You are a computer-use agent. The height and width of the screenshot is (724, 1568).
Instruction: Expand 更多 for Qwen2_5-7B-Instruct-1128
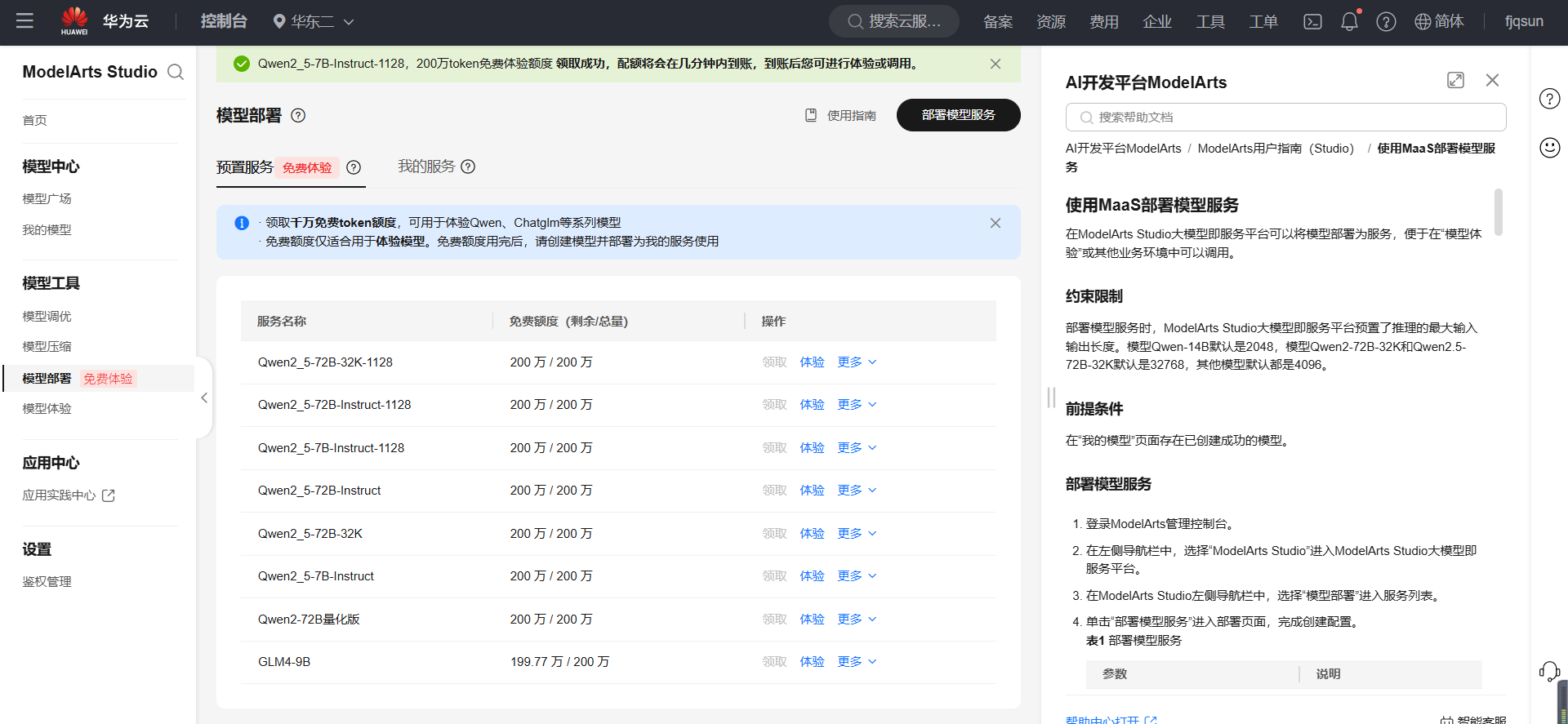(857, 447)
